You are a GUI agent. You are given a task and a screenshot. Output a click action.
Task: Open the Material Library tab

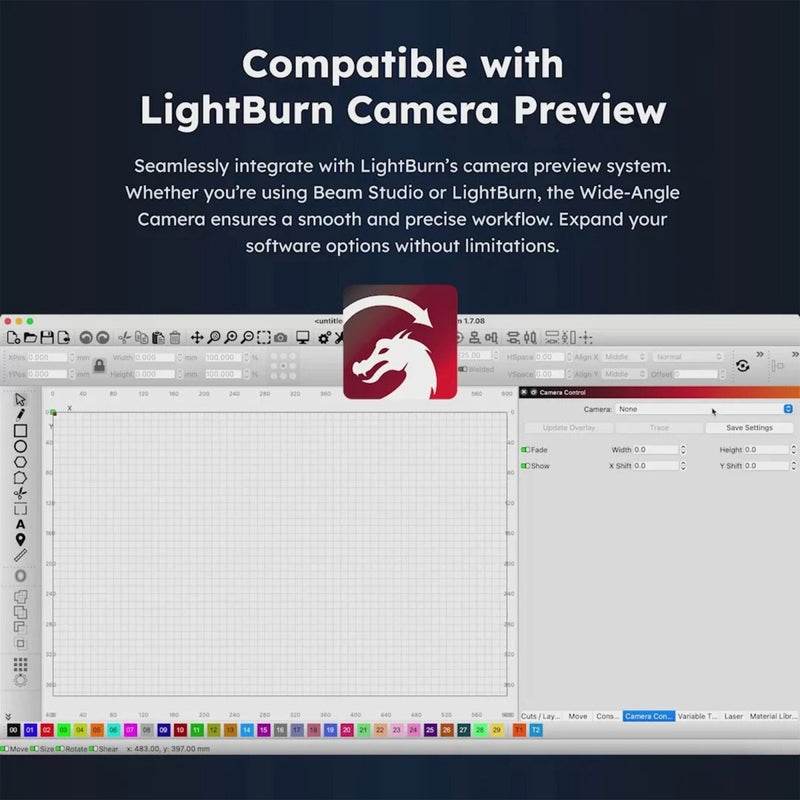pos(773,716)
